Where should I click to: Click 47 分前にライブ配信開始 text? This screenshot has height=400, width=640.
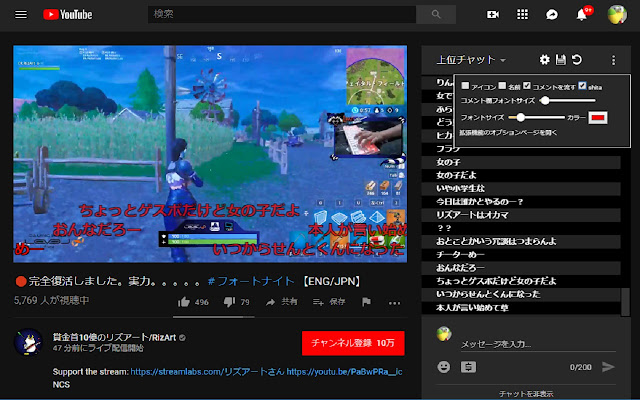coord(98,348)
